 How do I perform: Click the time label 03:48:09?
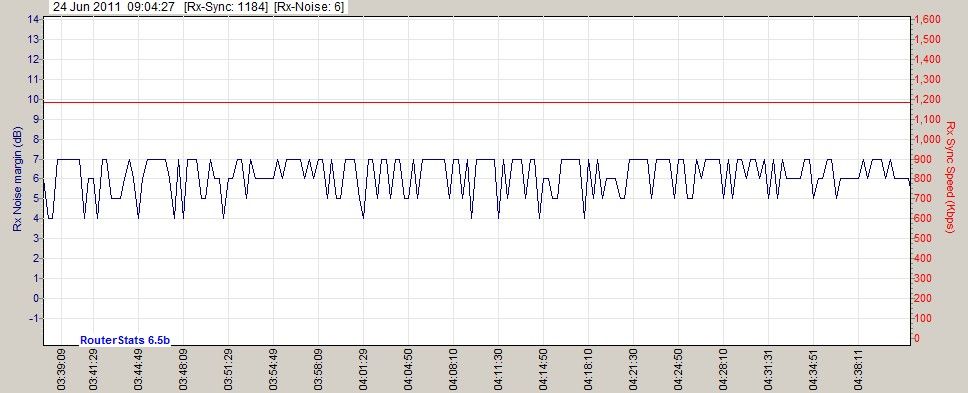[x=183, y=370]
